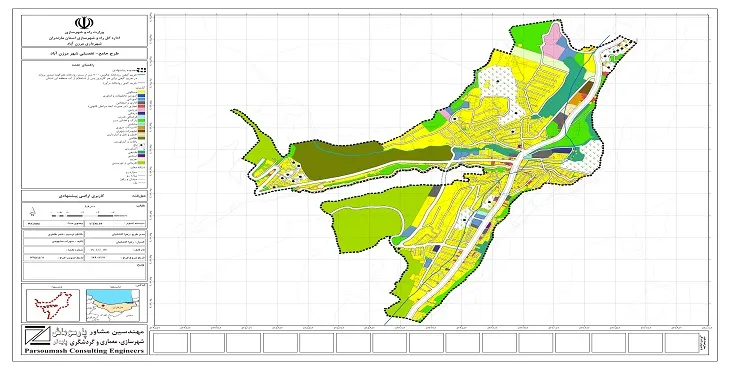
Task: Select the teal swatch in the legend
Action: (x=141, y=152)
